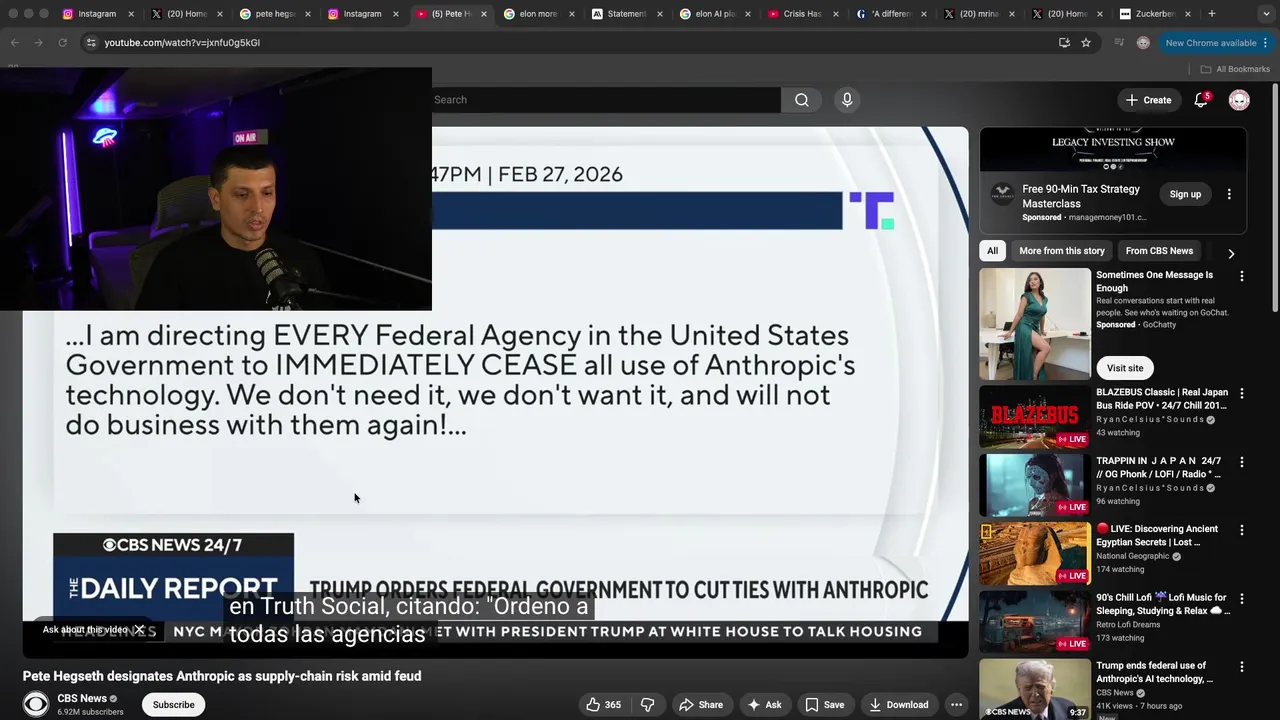View site information icon in address bar

[91, 42]
